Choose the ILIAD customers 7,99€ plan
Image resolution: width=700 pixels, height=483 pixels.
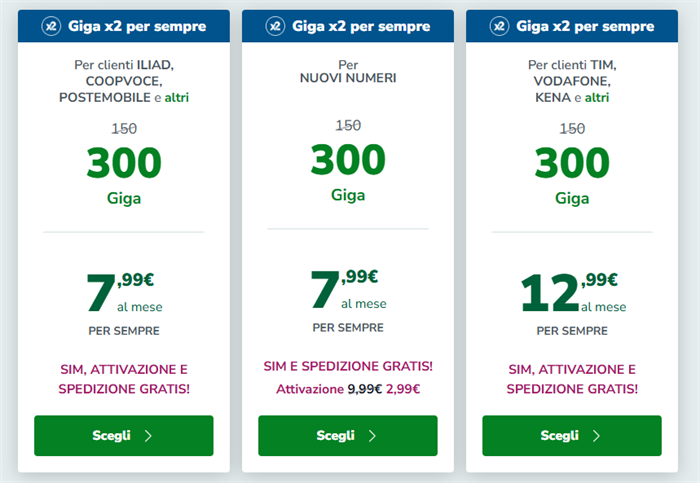(x=124, y=436)
